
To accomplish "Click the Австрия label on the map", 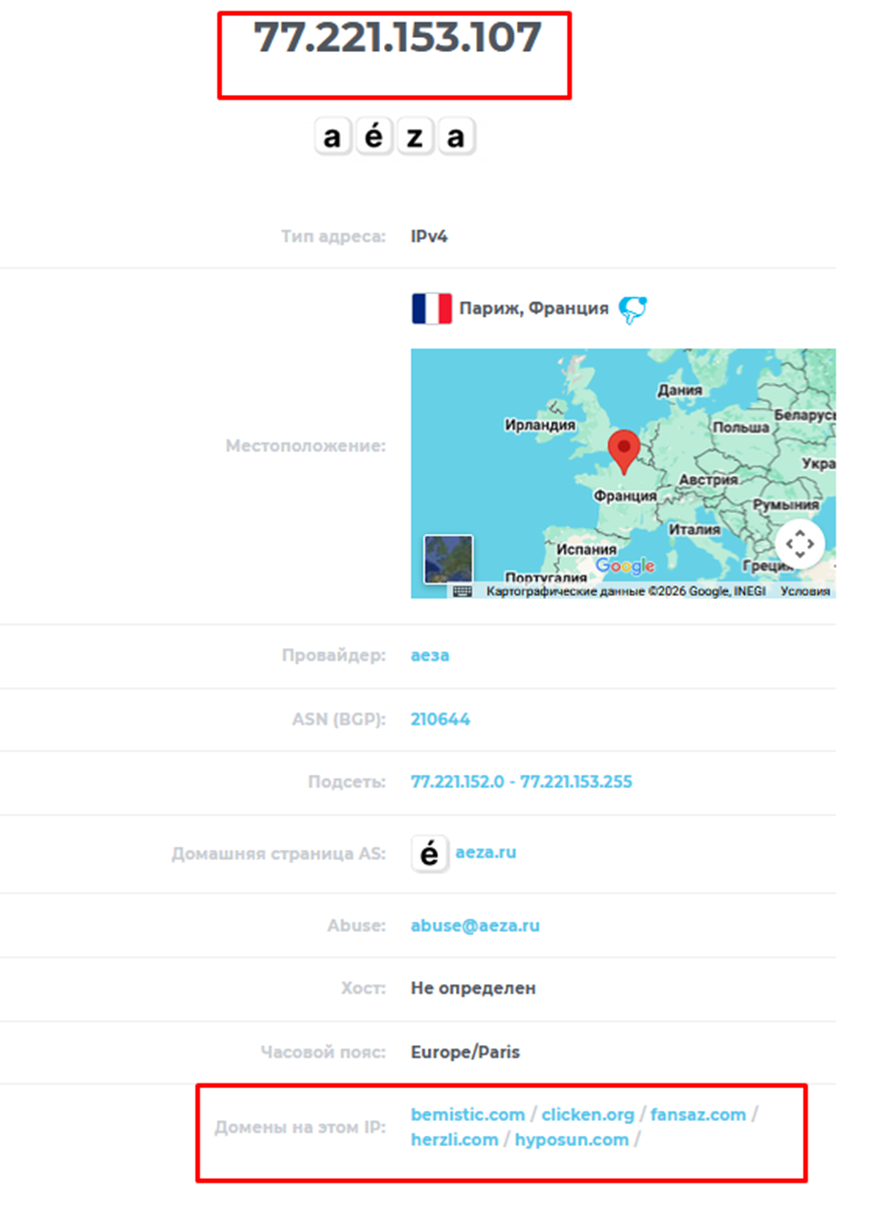I will (x=707, y=479).
